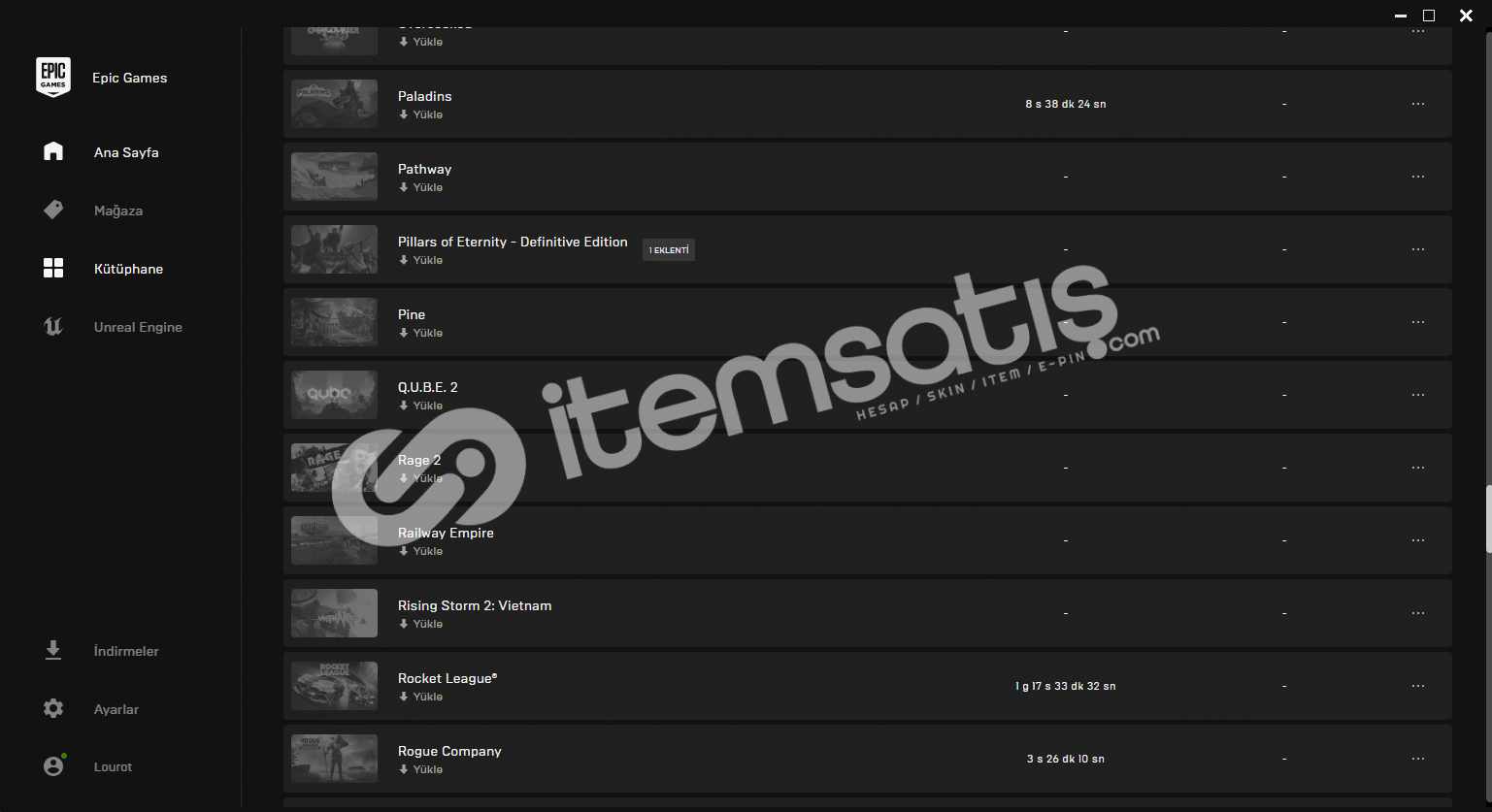Viewport: 1492px width, 812px height.
Task: Install Rising Storm 2: Vietnam via Yükle
Action: tap(420, 624)
